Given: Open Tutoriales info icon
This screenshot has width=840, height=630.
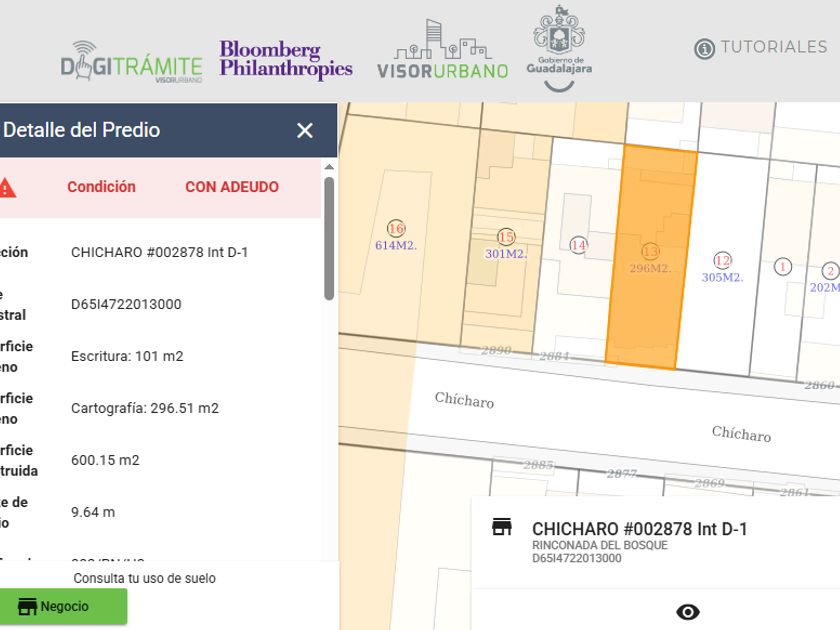Looking at the screenshot, I should tap(704, 49).
